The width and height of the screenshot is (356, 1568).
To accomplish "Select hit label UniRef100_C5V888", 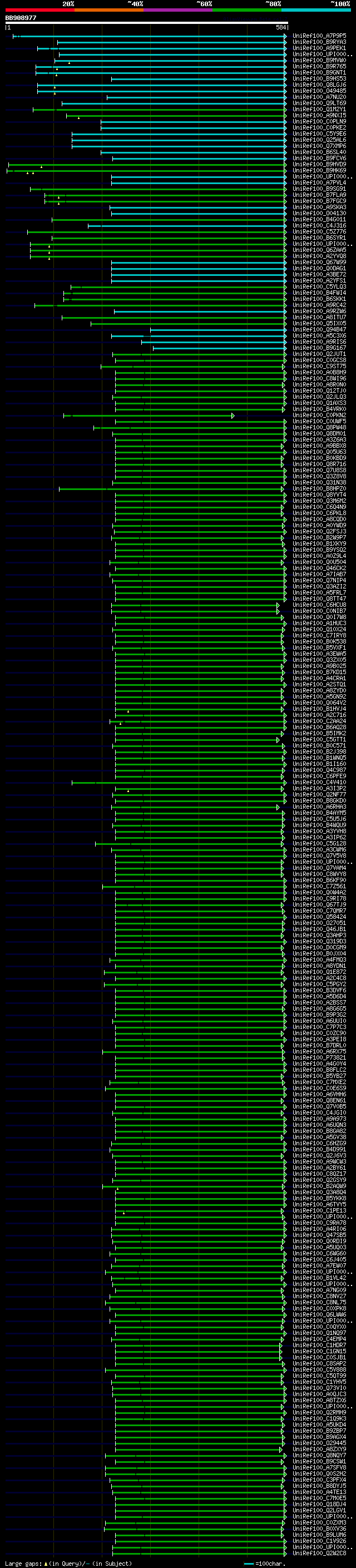I will point(319,1370).
